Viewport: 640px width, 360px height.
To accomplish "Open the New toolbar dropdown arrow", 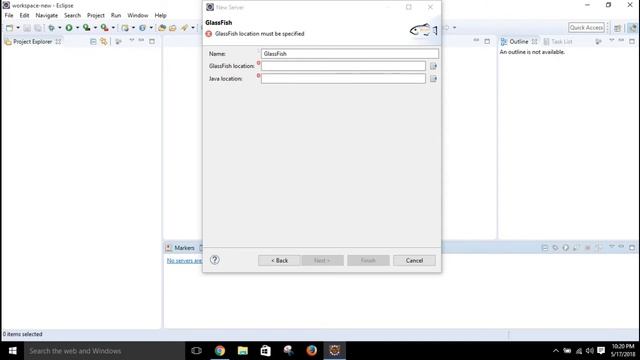I will point(18,28).
